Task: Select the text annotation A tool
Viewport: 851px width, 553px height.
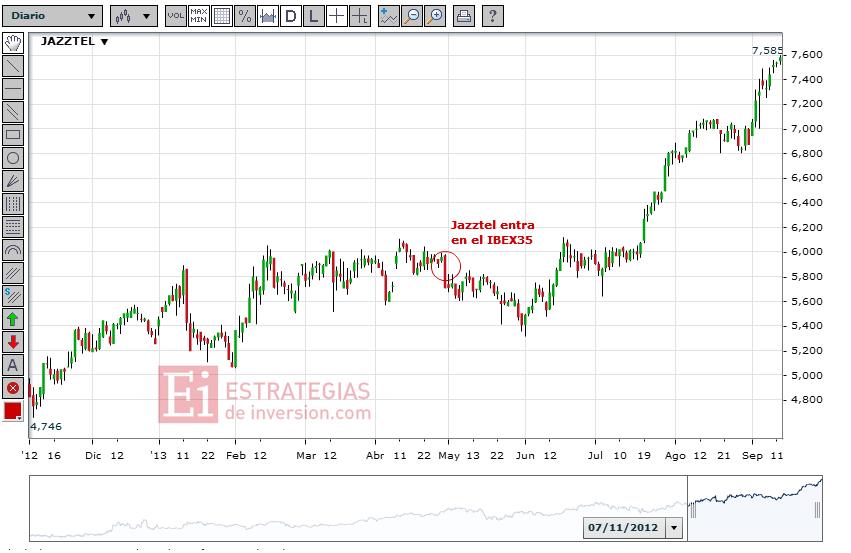Action: point(13,365)
